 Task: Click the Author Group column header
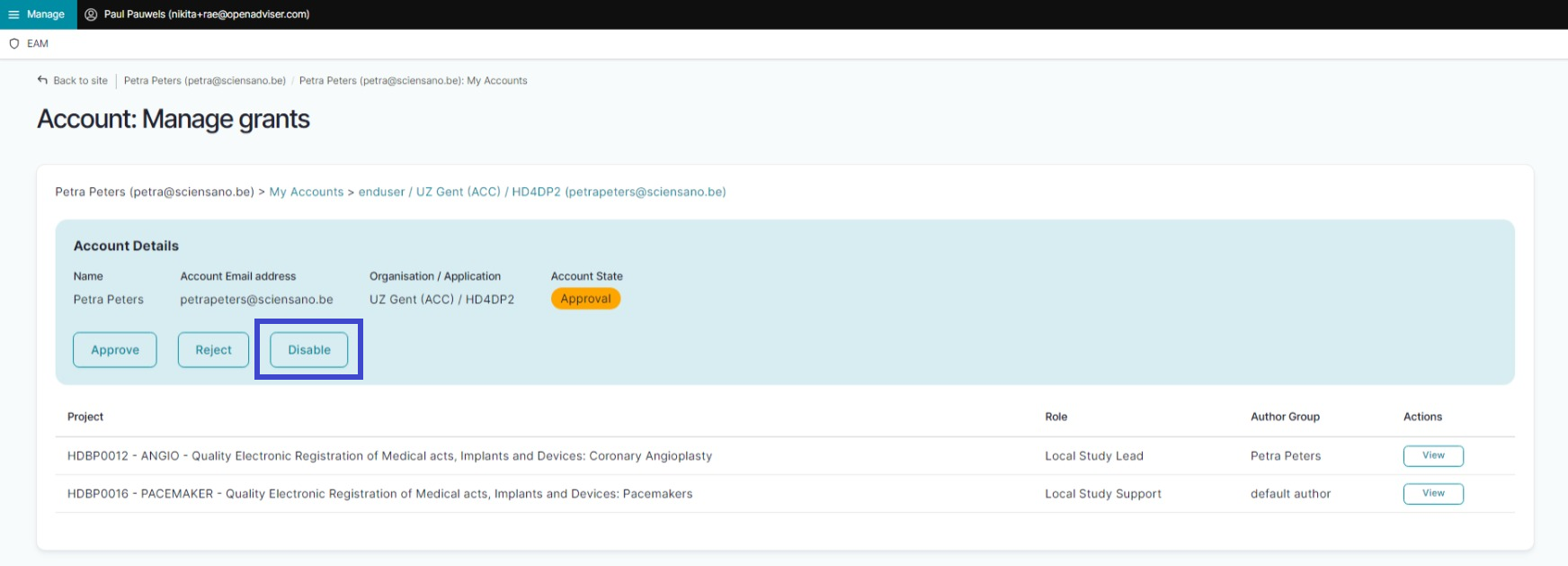[x=1285, y=417]
